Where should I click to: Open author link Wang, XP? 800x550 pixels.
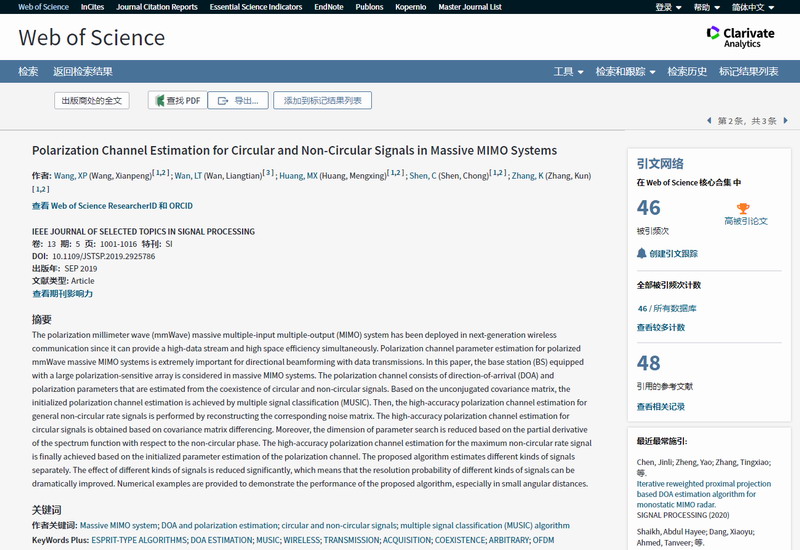coord(70,176)
